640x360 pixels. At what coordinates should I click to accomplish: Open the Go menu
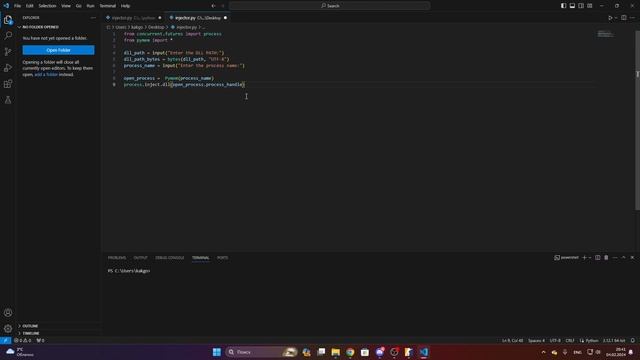click(79, 6)
